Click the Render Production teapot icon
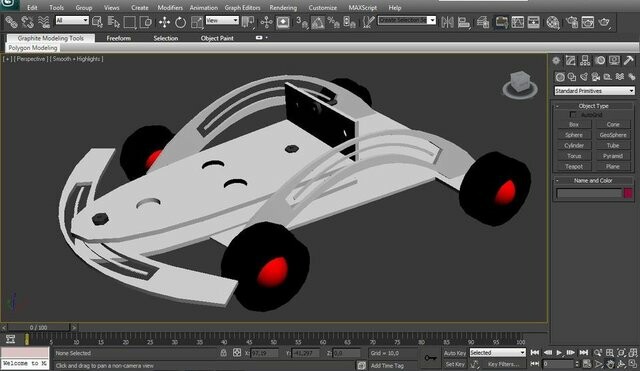The height and width of the screenshot is (371, 640). 604,22
